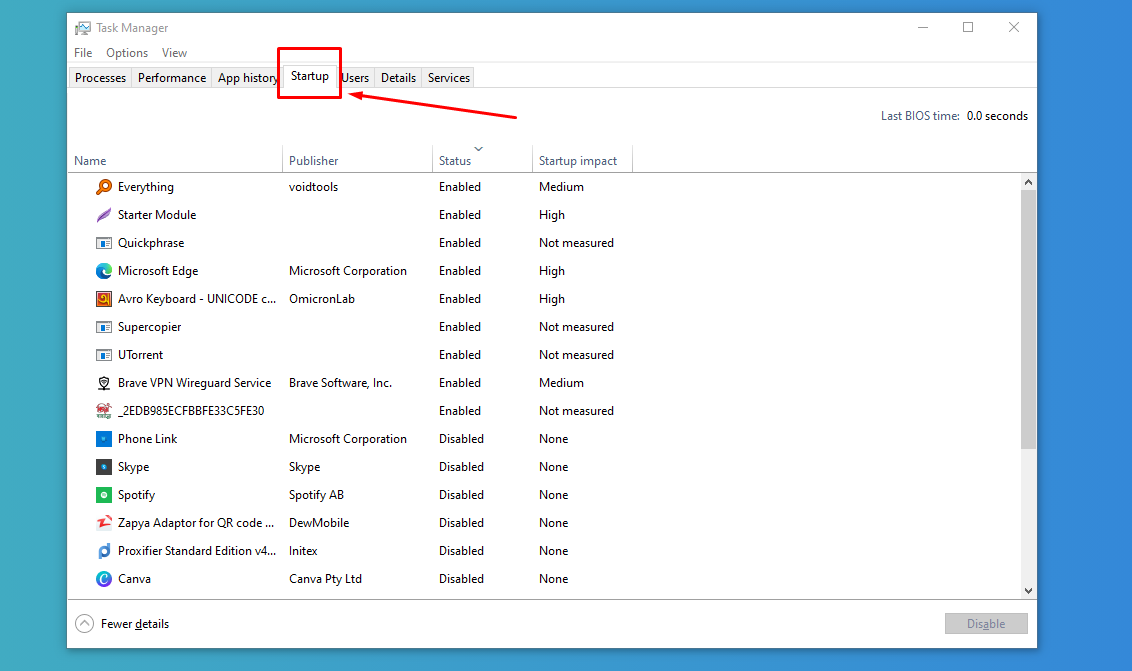Click the Proxifier Standard Edition icon
1132x671 pixels.
coord(104,550)
